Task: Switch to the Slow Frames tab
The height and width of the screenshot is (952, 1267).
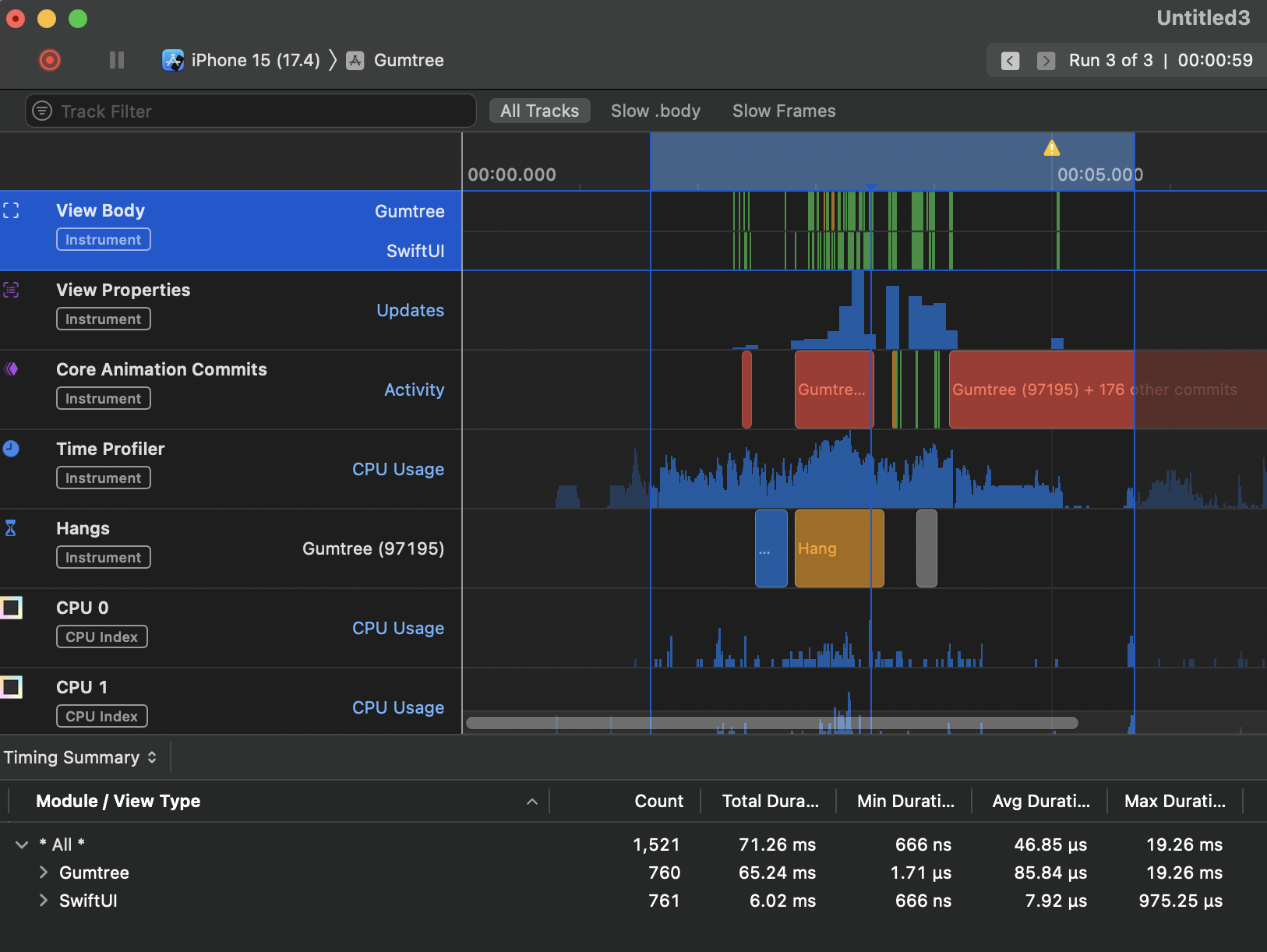Action: (x=784, y=111)
